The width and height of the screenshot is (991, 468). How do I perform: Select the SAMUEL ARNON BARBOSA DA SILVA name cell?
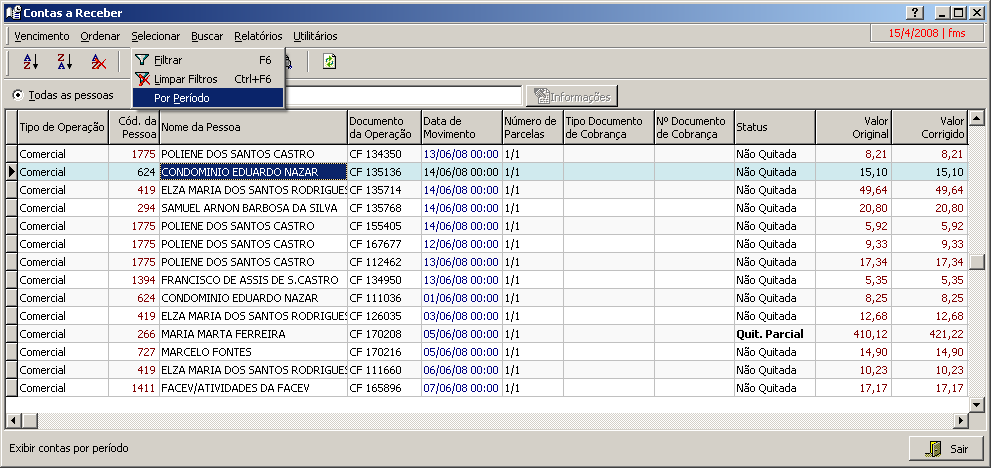[253, 208]
